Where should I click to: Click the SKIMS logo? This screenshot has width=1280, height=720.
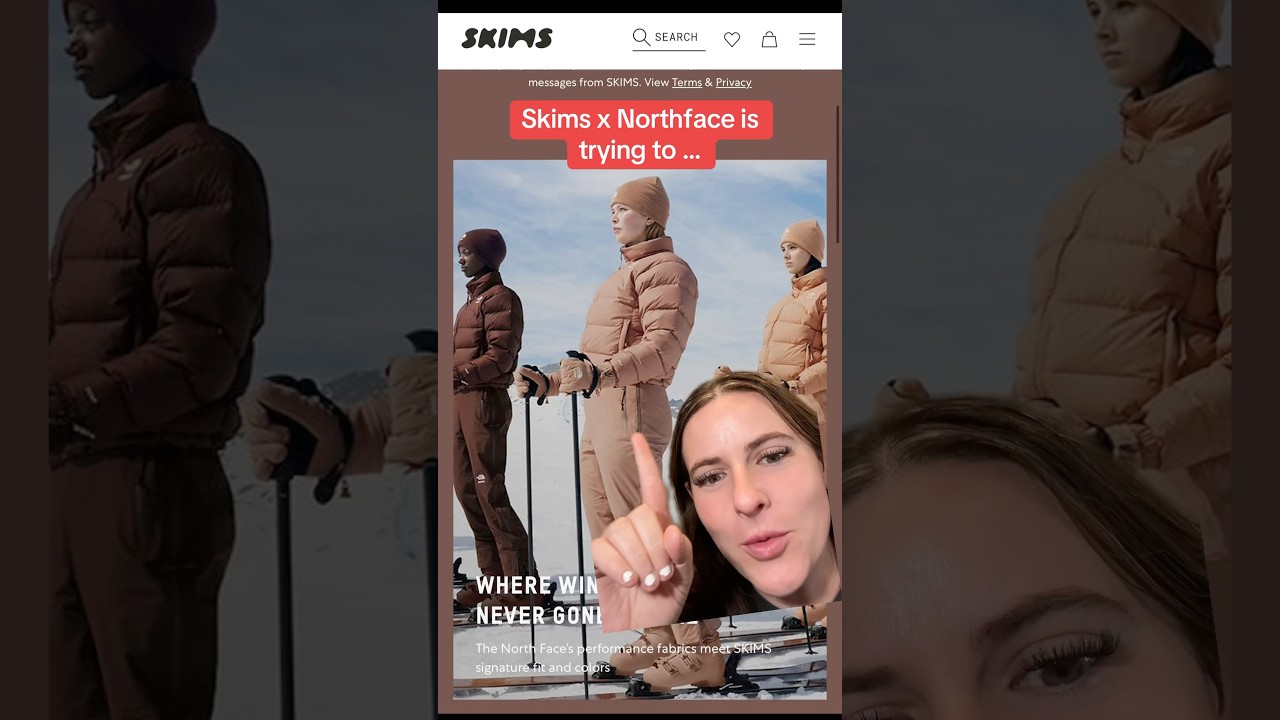(506, 39)
